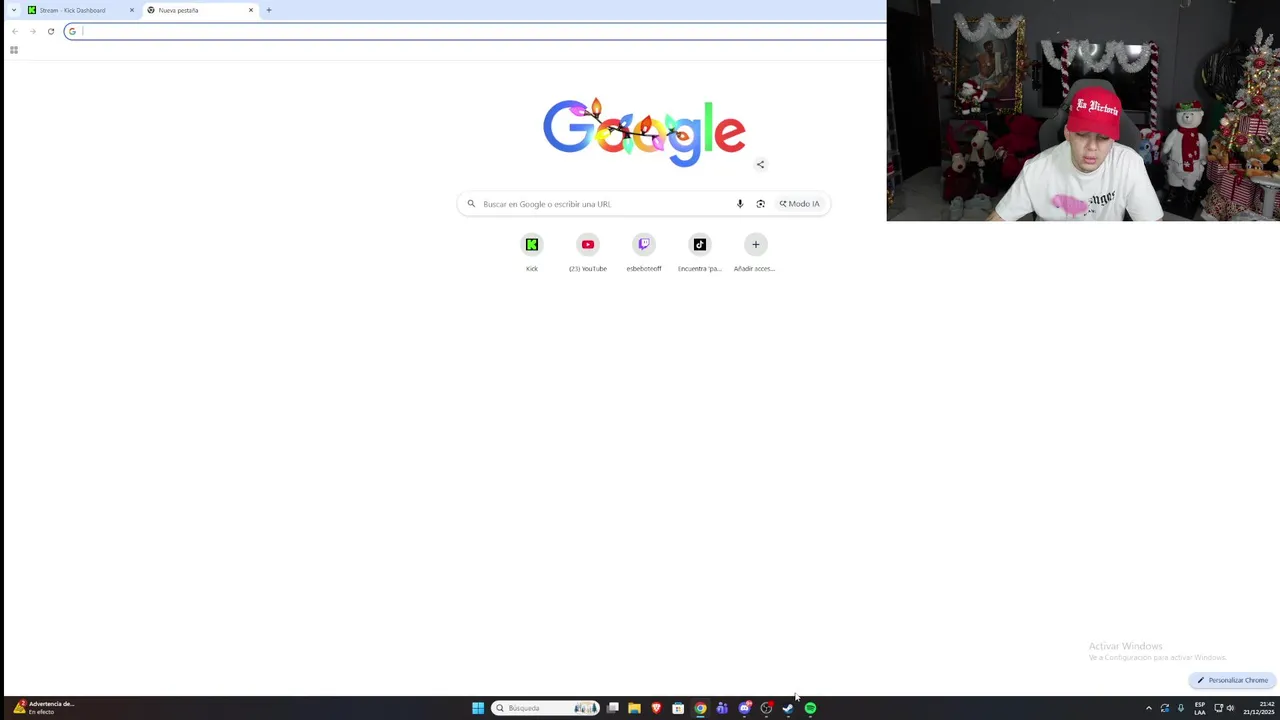Viewport: 1280px width, 720px height.
Task: Open the ESP LAA language selector
Action: (x=1200, y=708)
